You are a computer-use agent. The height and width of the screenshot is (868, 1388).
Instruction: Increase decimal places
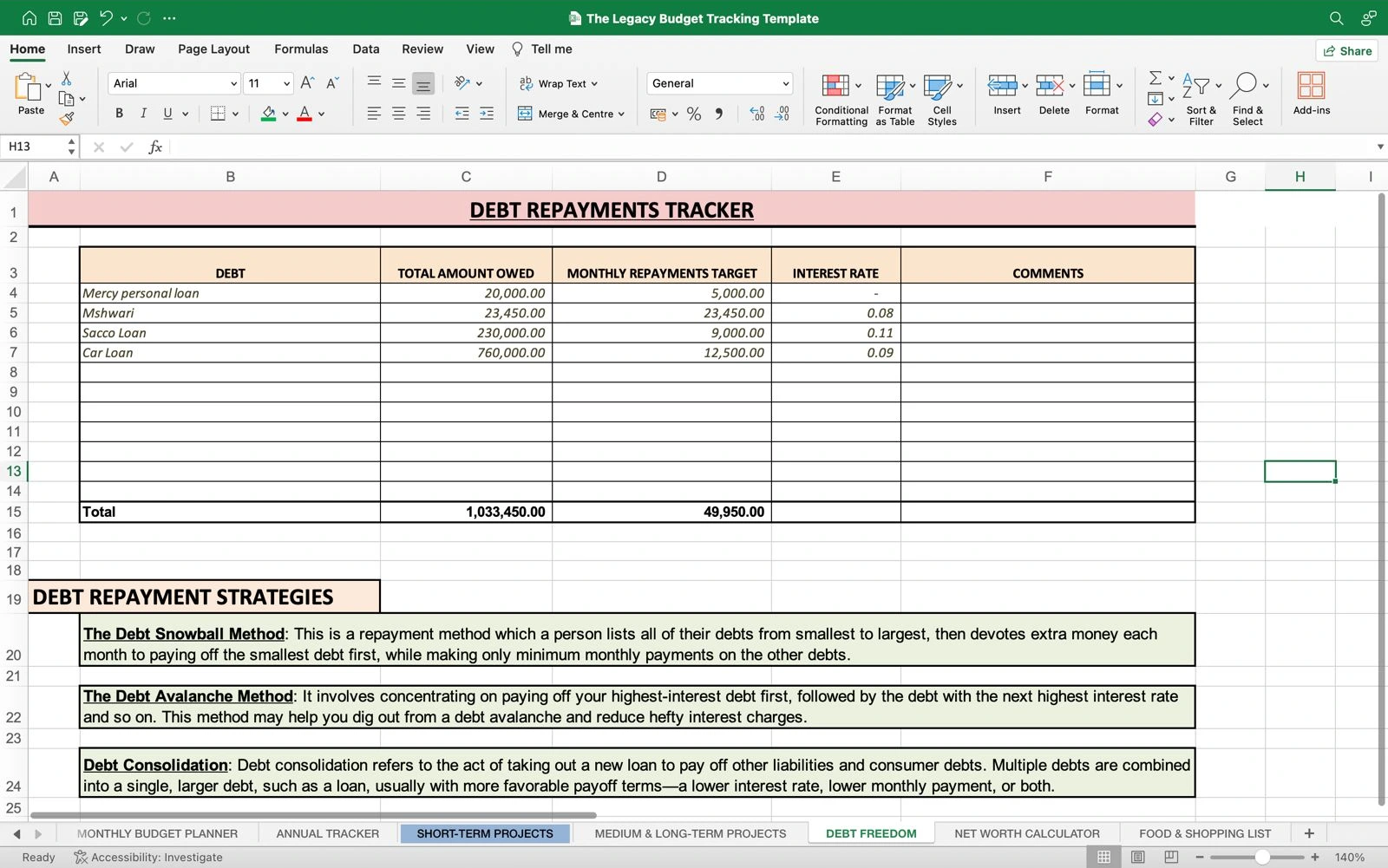[x=756, y=114]
